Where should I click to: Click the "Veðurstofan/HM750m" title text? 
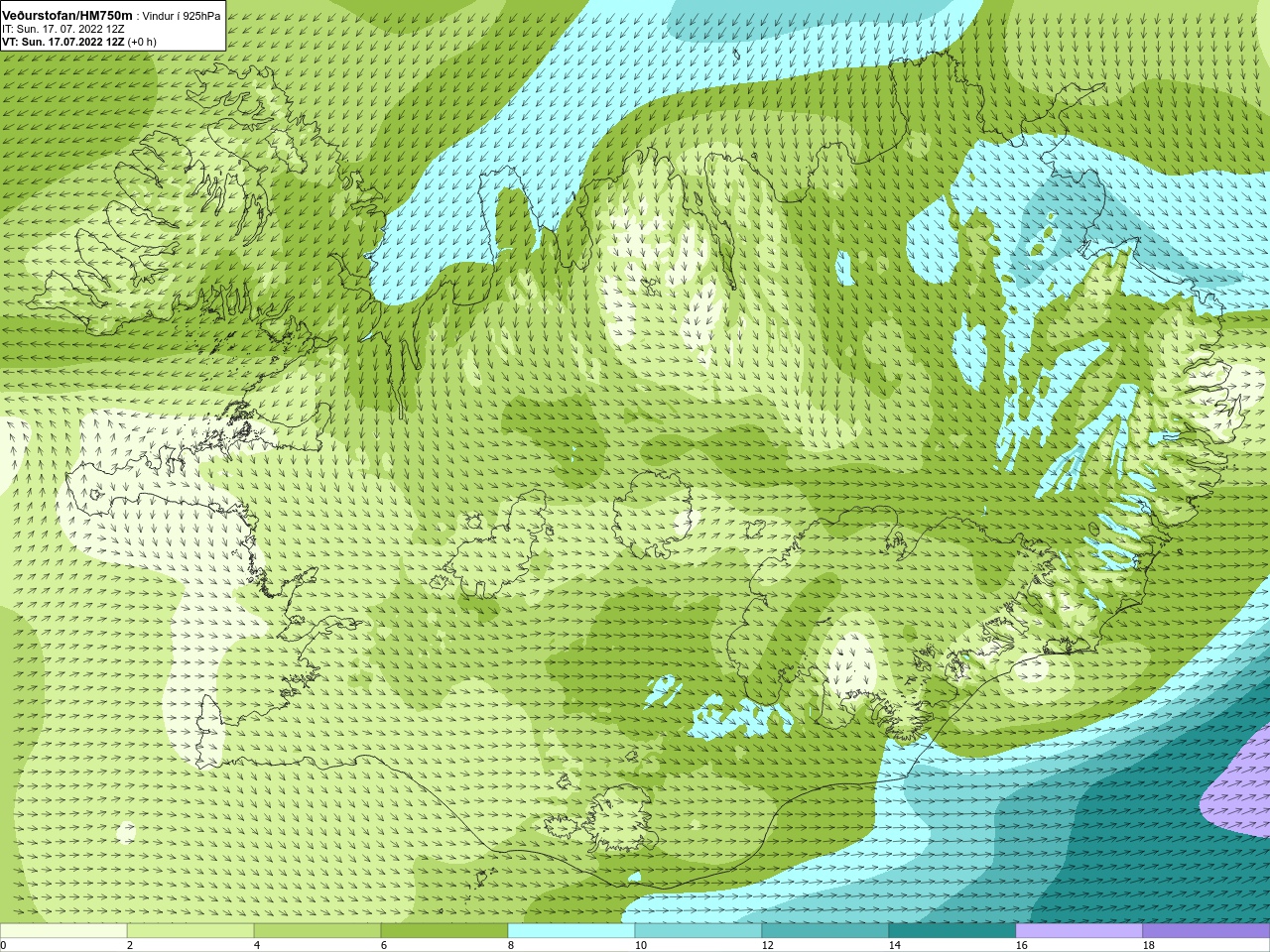pyautogui.click(x=67, y=15)
